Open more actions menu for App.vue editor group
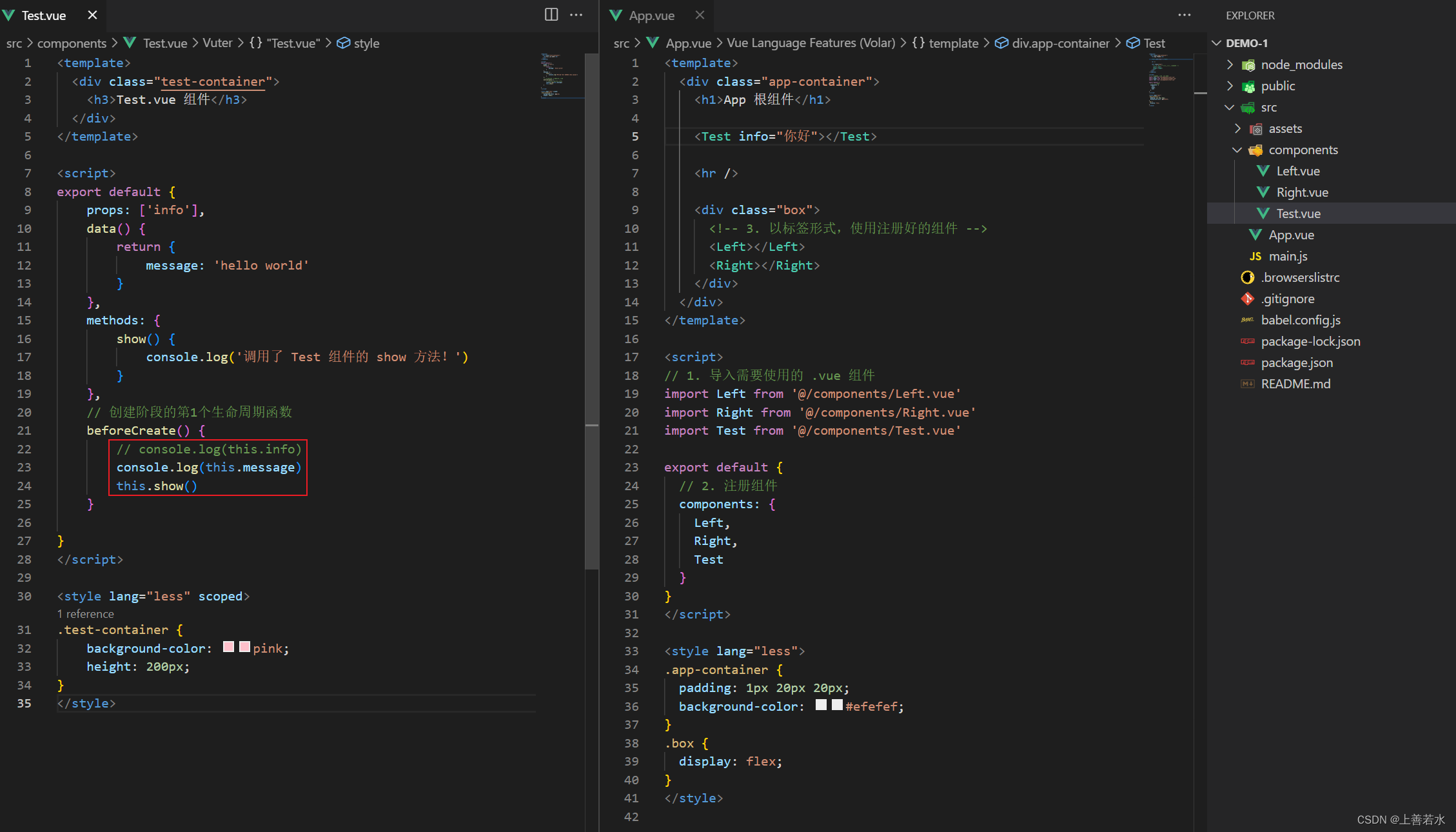 [1185, 15]
